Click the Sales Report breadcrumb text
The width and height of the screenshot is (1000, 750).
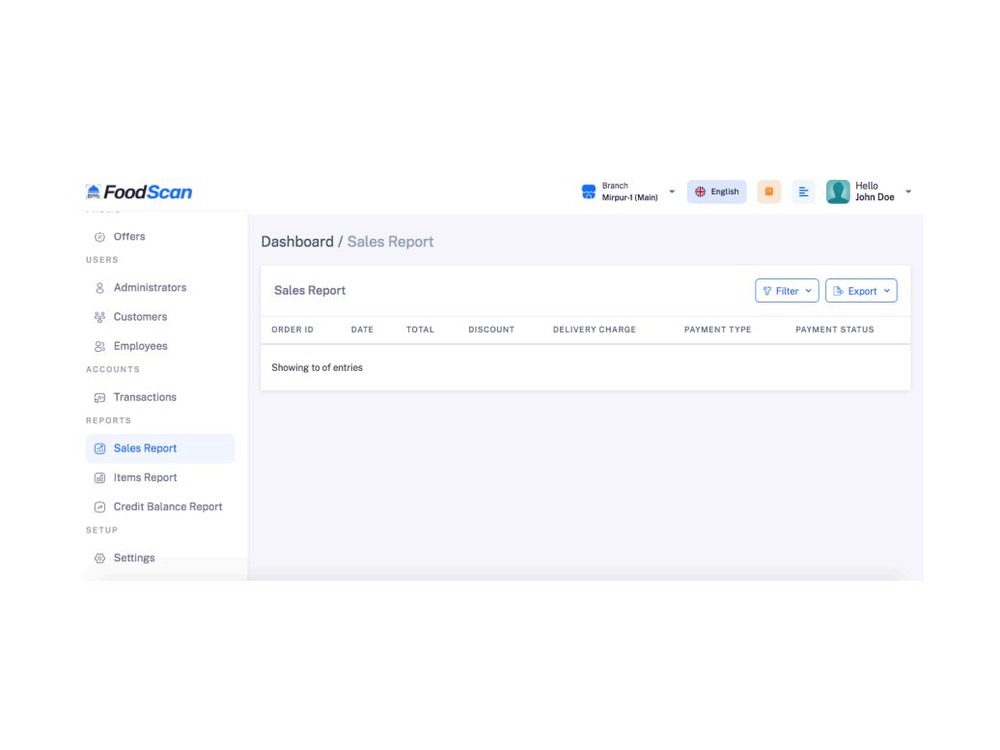tap(390, 242)
